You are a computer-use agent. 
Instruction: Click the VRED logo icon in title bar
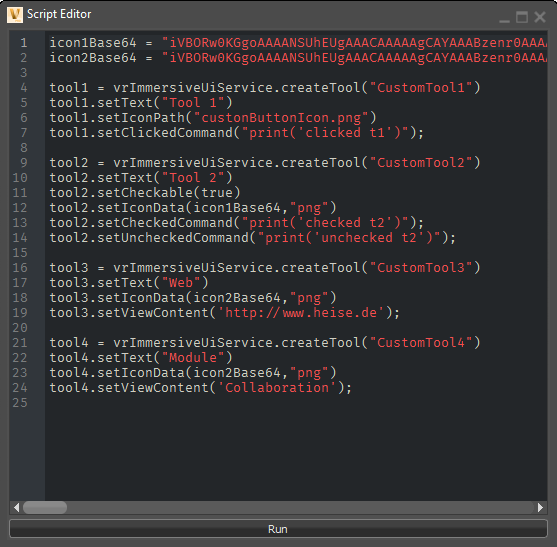(15, 15)
